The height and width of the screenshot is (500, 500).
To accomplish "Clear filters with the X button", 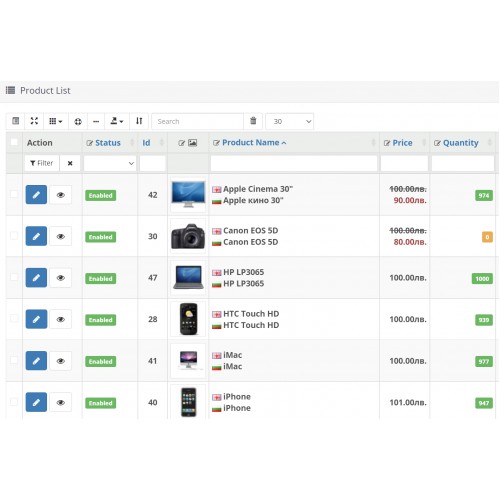I will click(70, 163).
